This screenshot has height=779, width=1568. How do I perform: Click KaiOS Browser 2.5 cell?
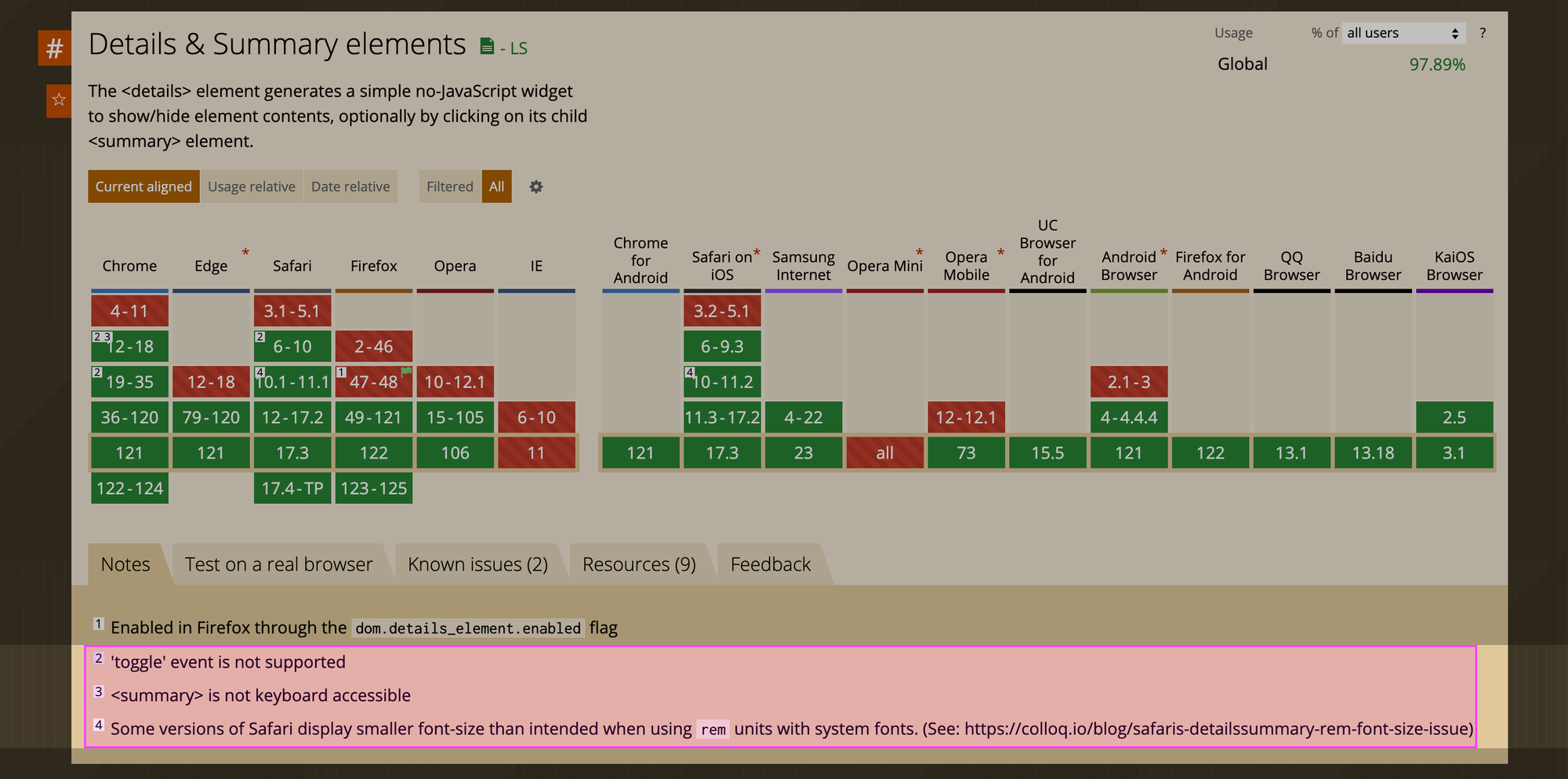click(1454, 418)
